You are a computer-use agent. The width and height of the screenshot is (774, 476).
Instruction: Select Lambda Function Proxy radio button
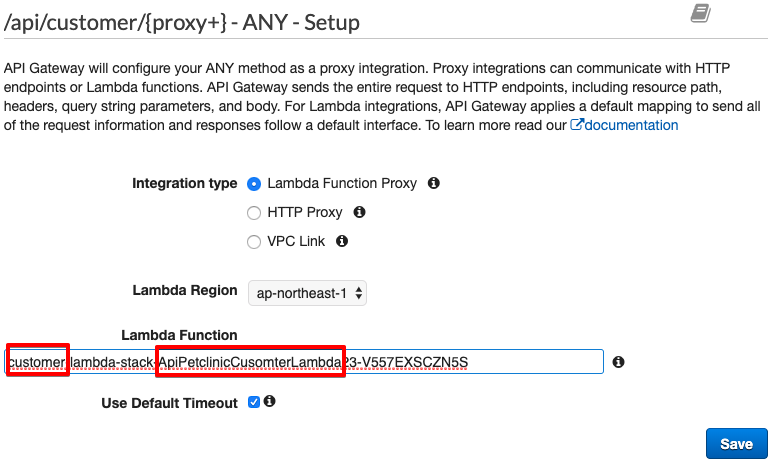click(254, 184)
